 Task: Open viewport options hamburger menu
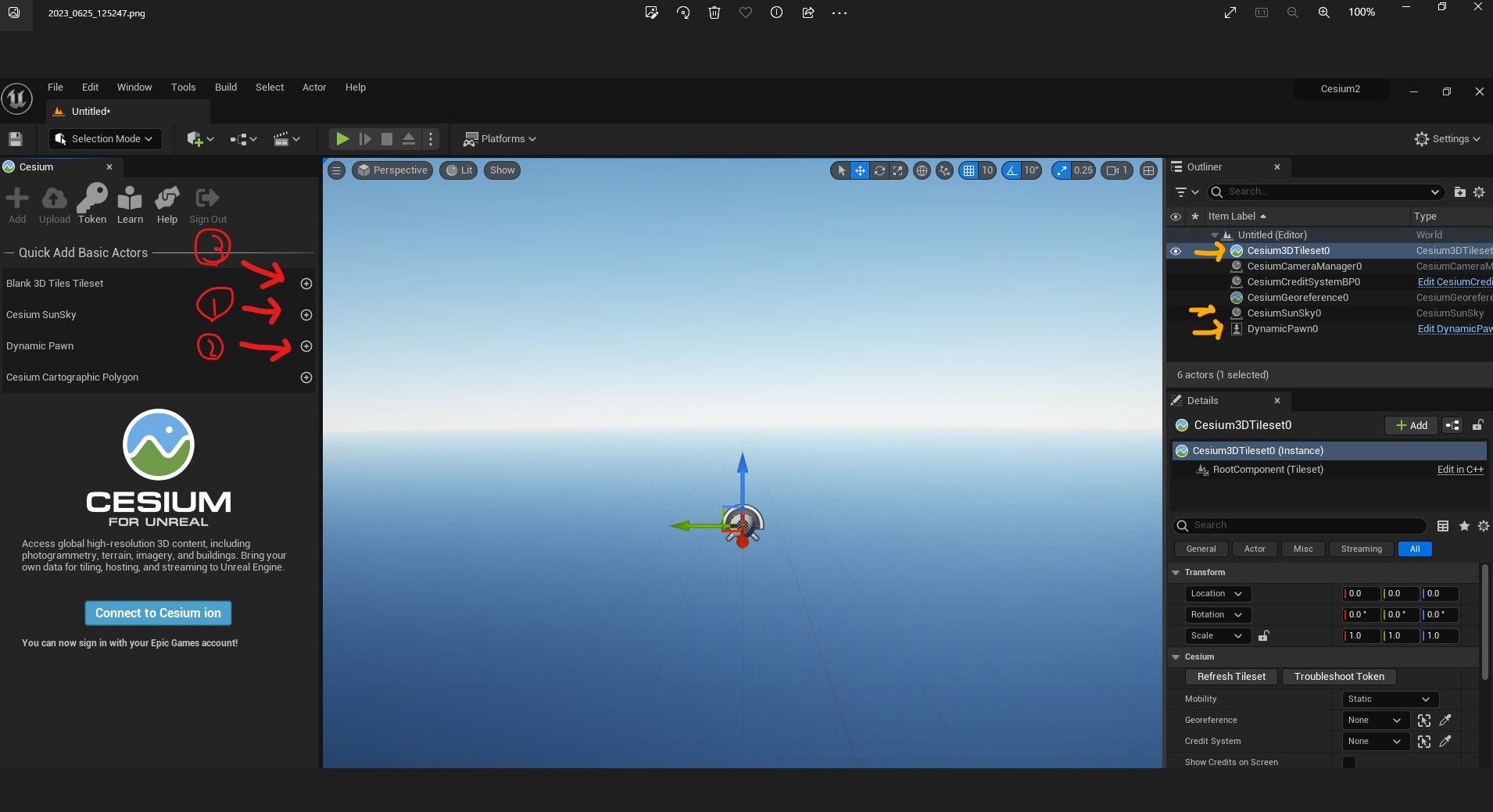pos(336,170)
